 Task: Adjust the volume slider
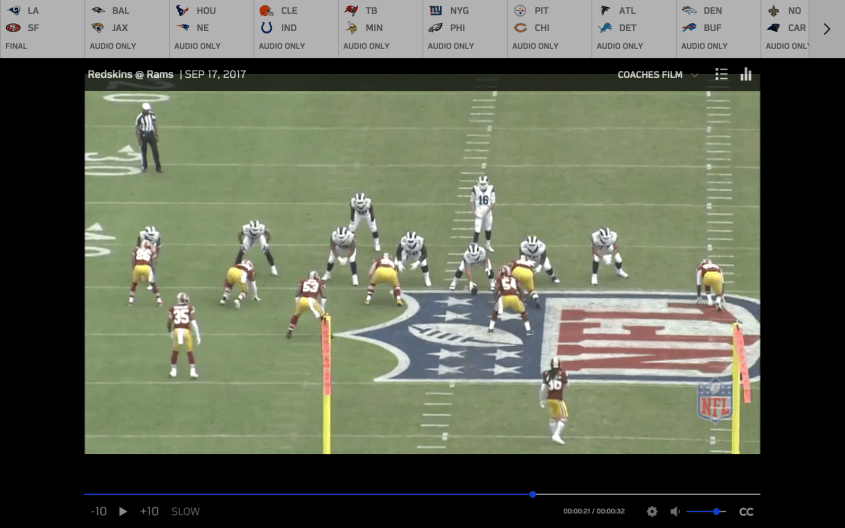(718, 511)
